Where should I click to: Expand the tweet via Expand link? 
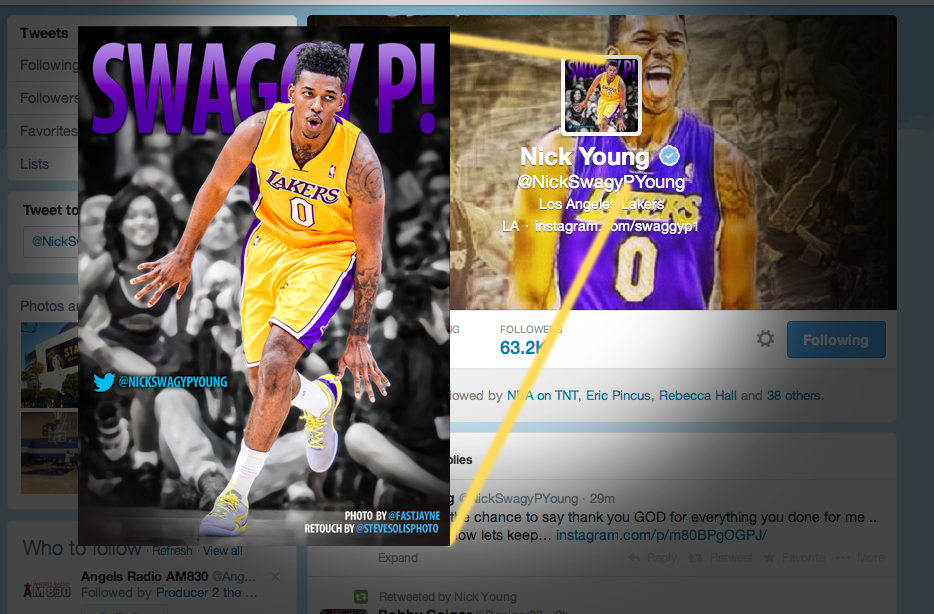point(398,558)
